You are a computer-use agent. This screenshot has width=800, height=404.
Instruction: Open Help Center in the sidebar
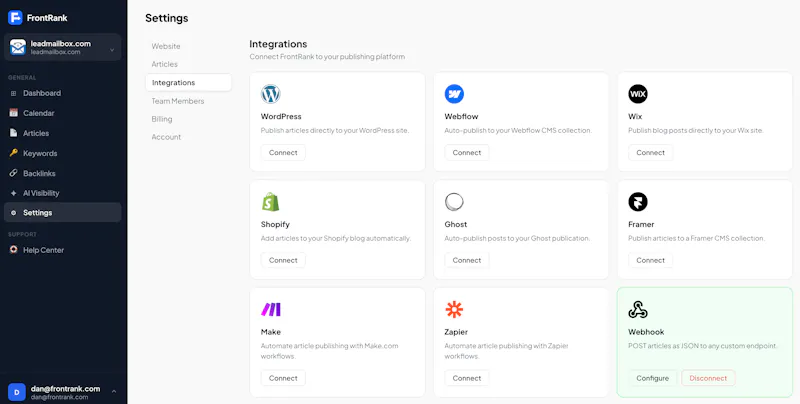tap(62, 250)
